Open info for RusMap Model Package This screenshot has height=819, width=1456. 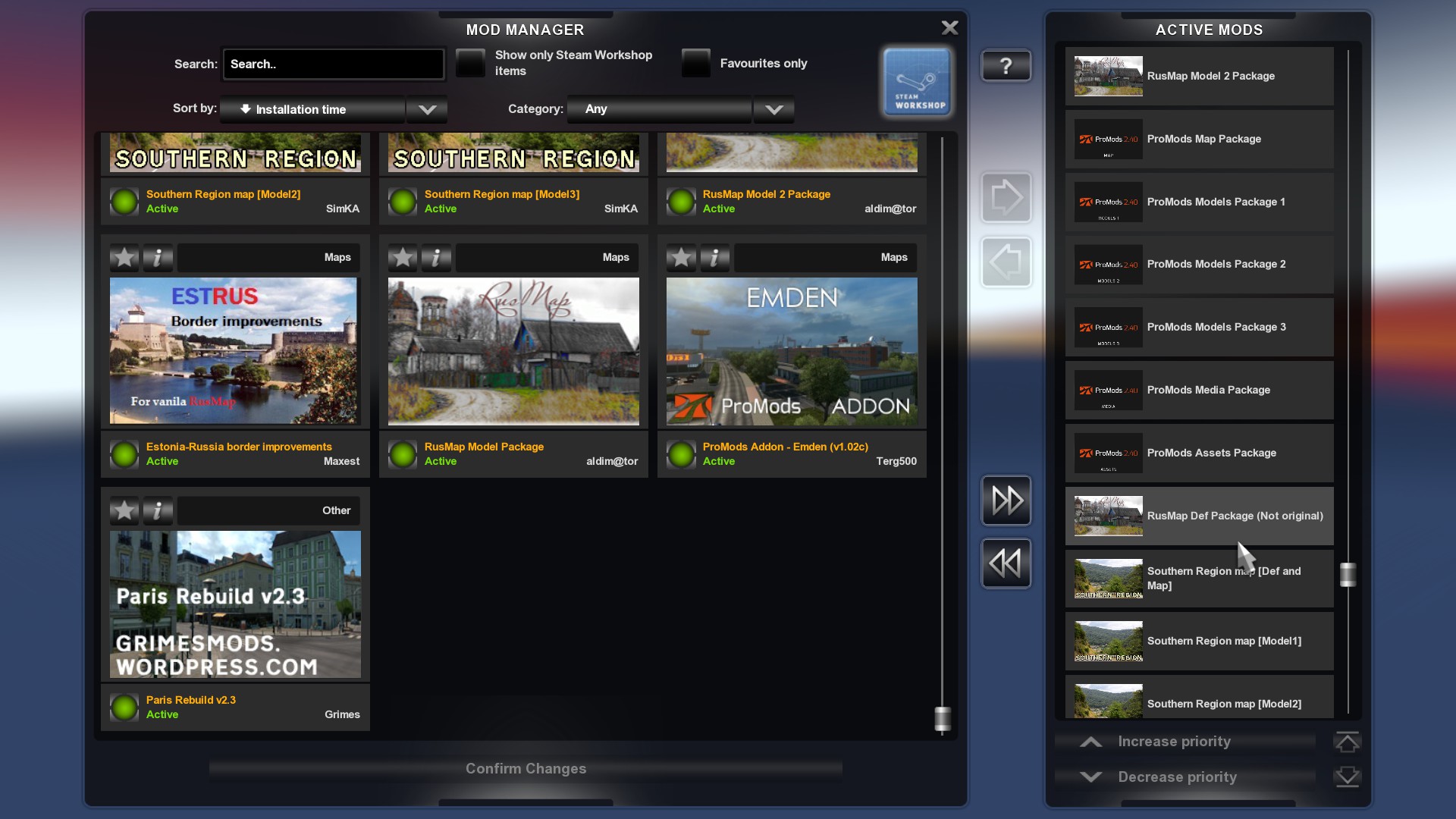(x=436, y=258)
